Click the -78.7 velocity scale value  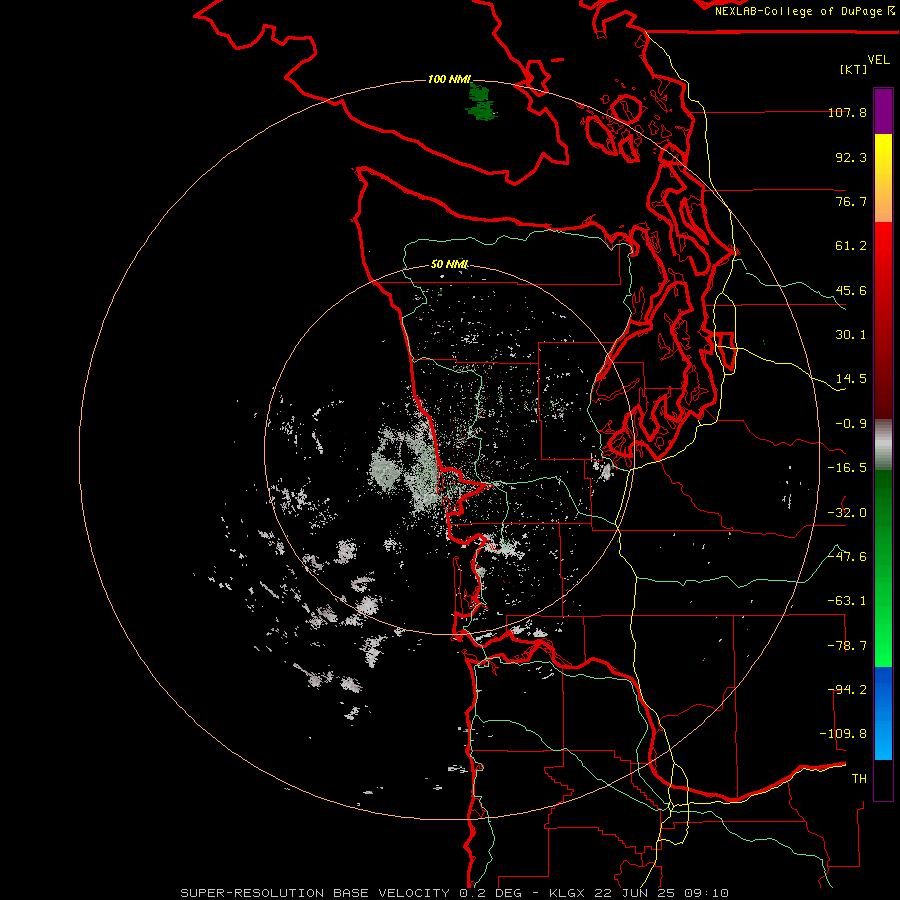[847, 646]
